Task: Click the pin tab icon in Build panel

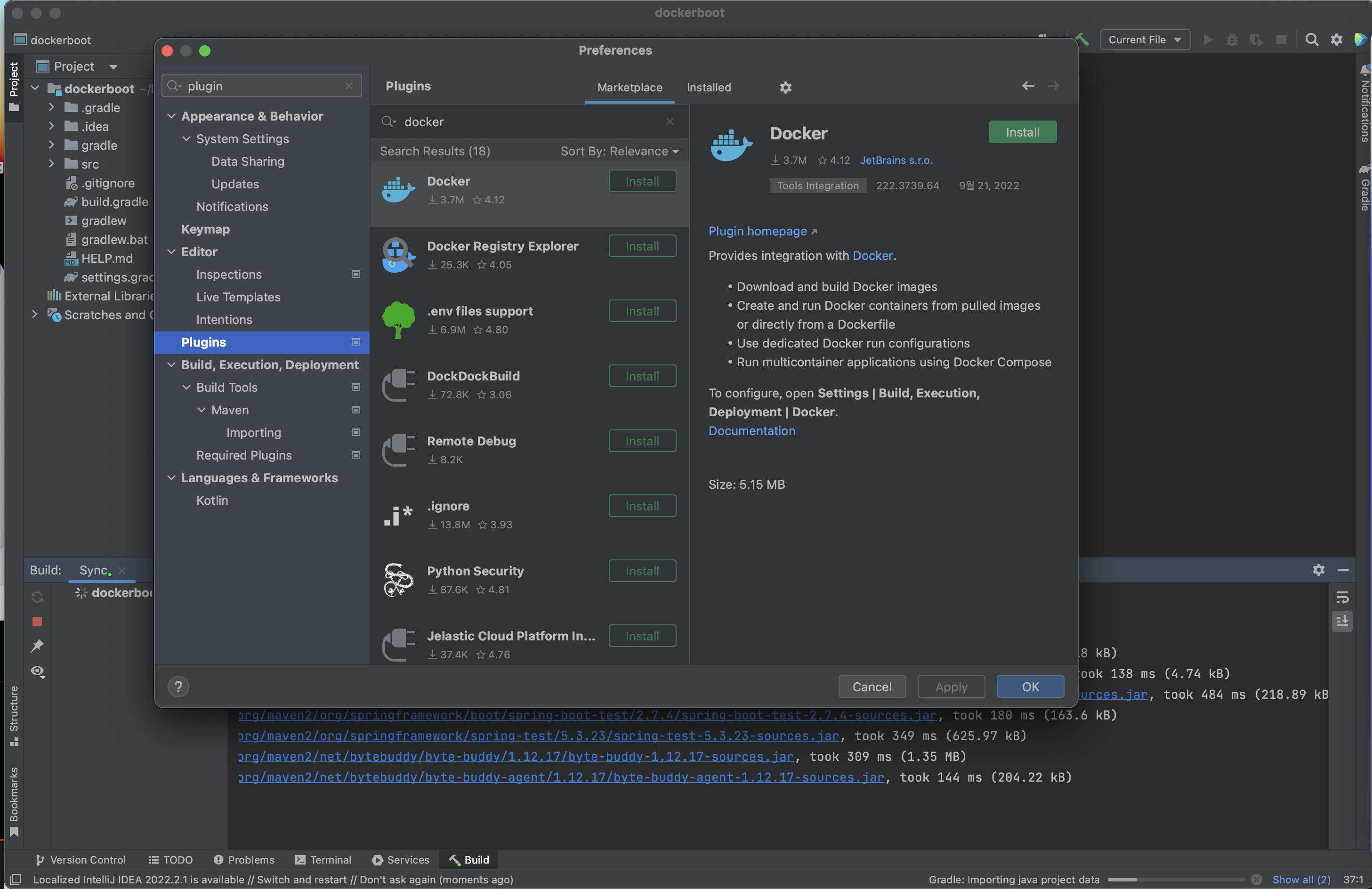Action: coord(38,647)
